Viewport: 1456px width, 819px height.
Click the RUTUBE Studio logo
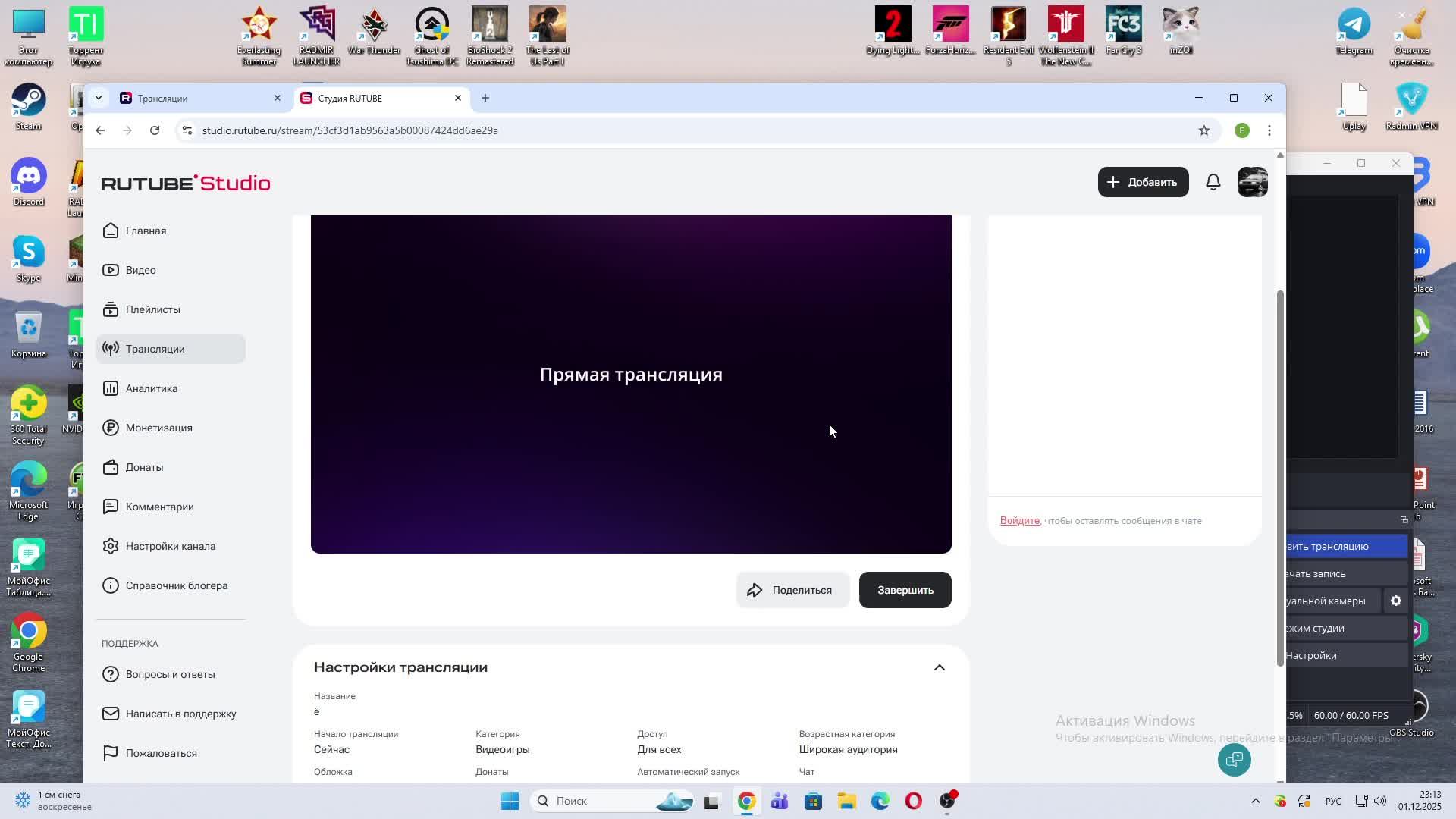pyautogui.click(x=186, y=183)
